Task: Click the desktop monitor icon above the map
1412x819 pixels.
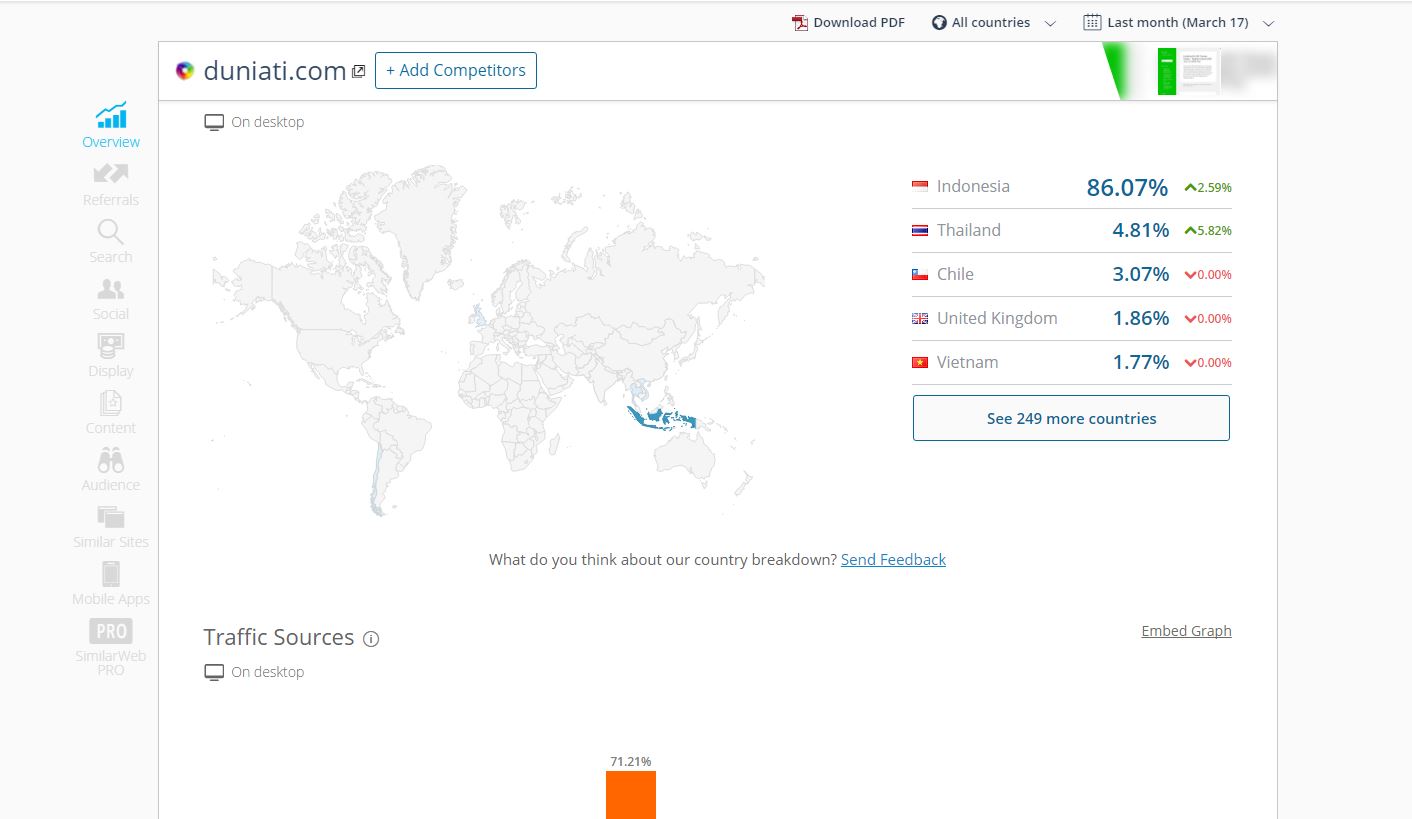Action: click(x=213, y=122)
